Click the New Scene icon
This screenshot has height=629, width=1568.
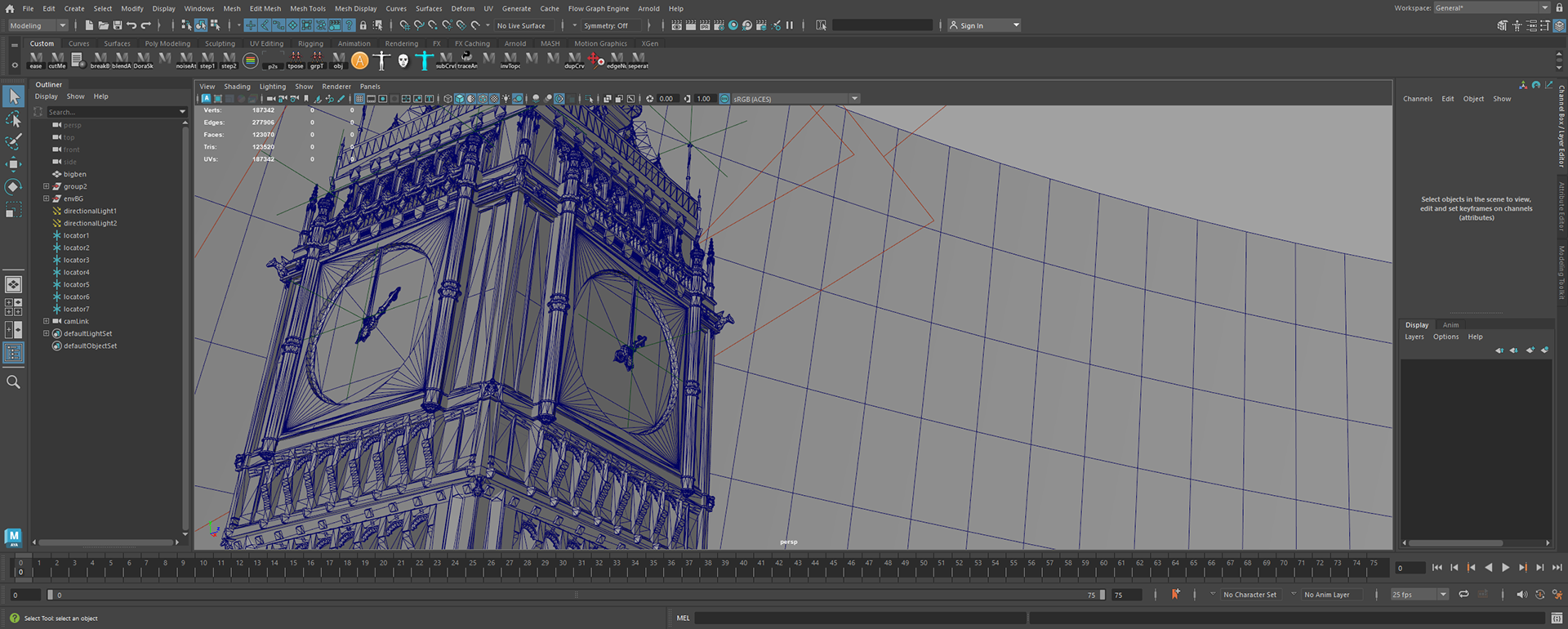point(89,25)
